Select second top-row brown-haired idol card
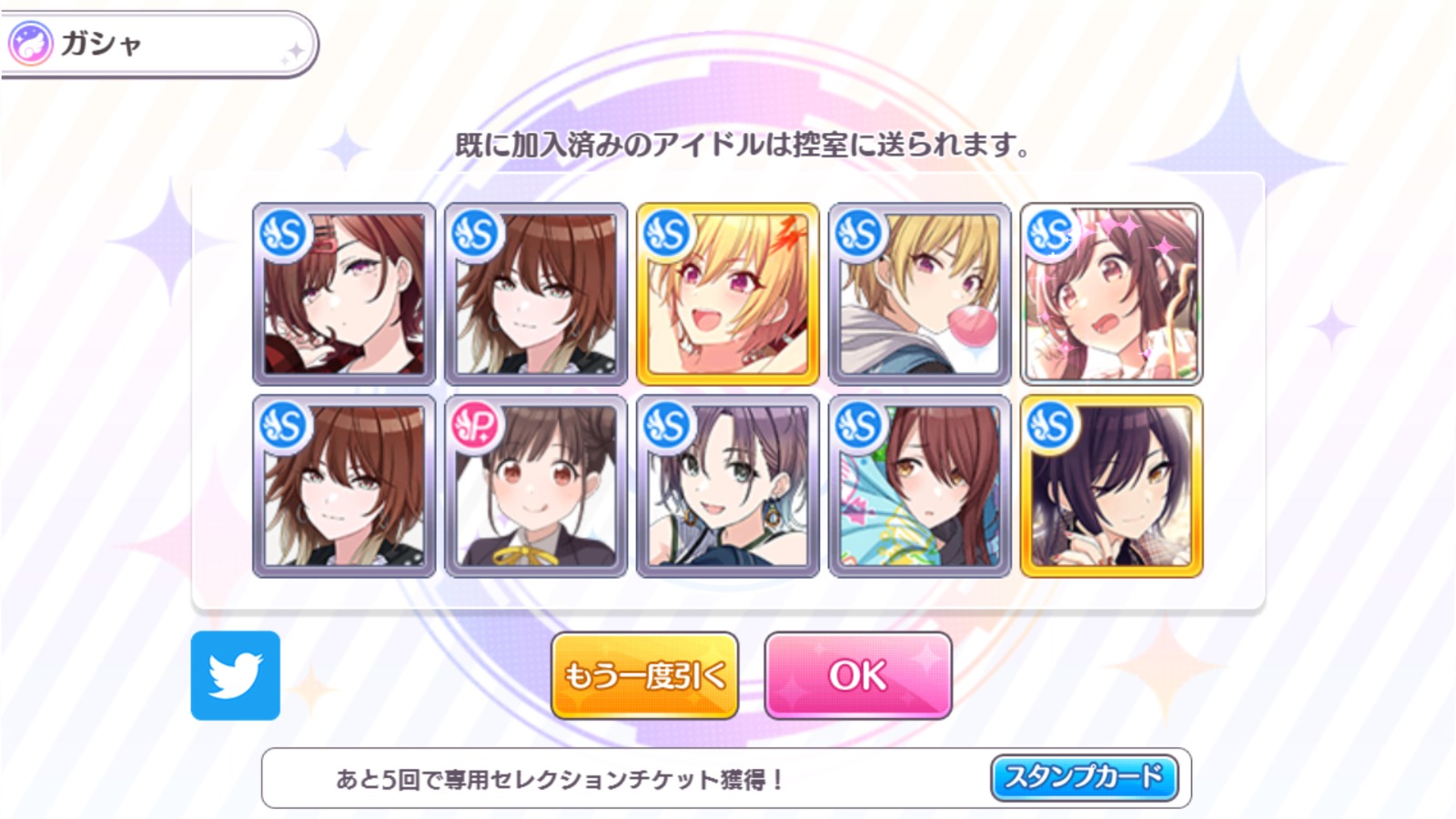 (x=536, y=294)
